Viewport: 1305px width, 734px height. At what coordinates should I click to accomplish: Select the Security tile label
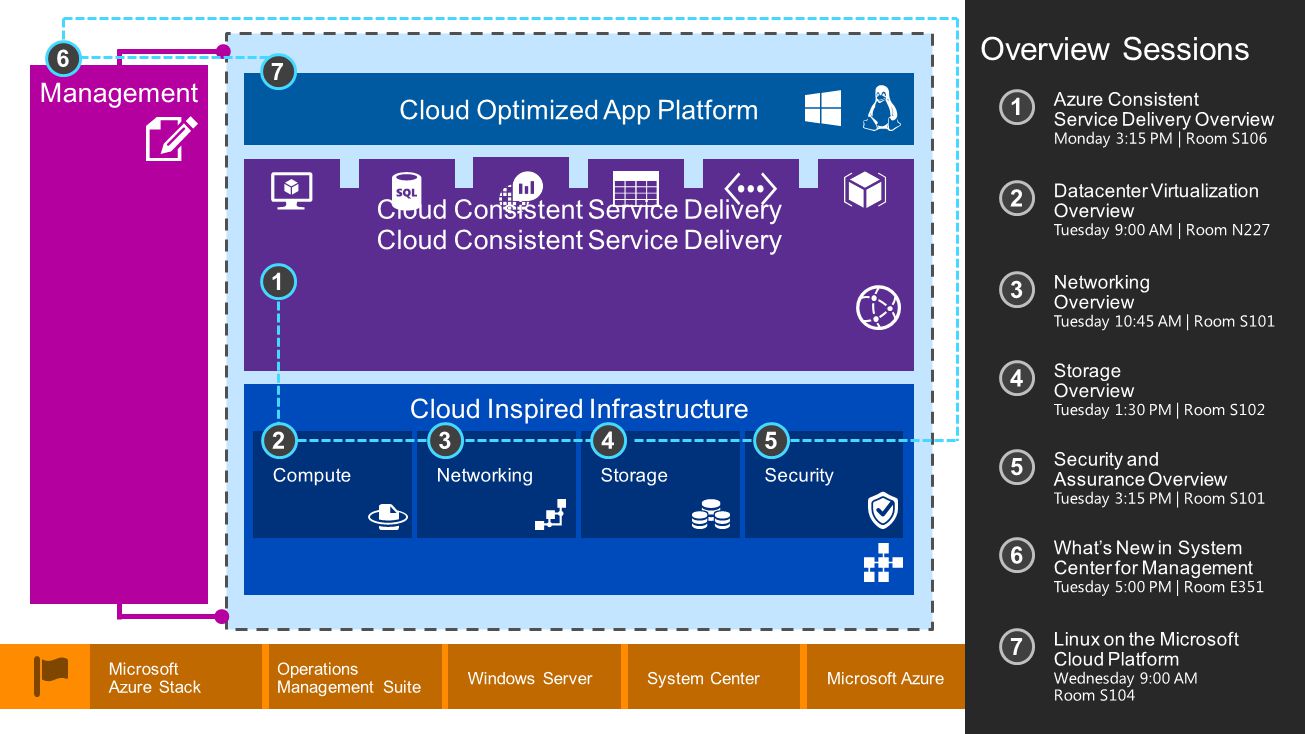[798, 475]
